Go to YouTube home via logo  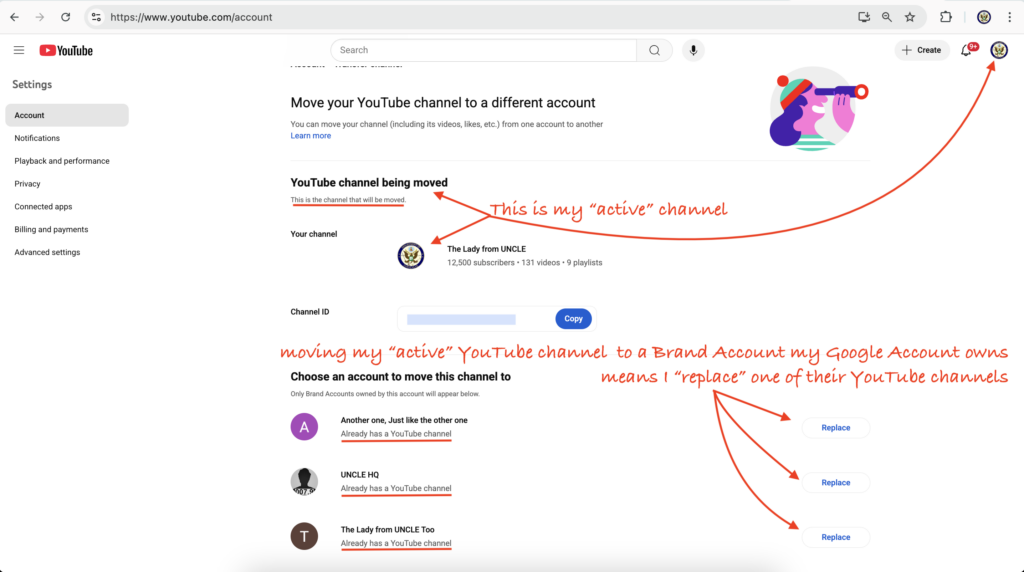66,50
